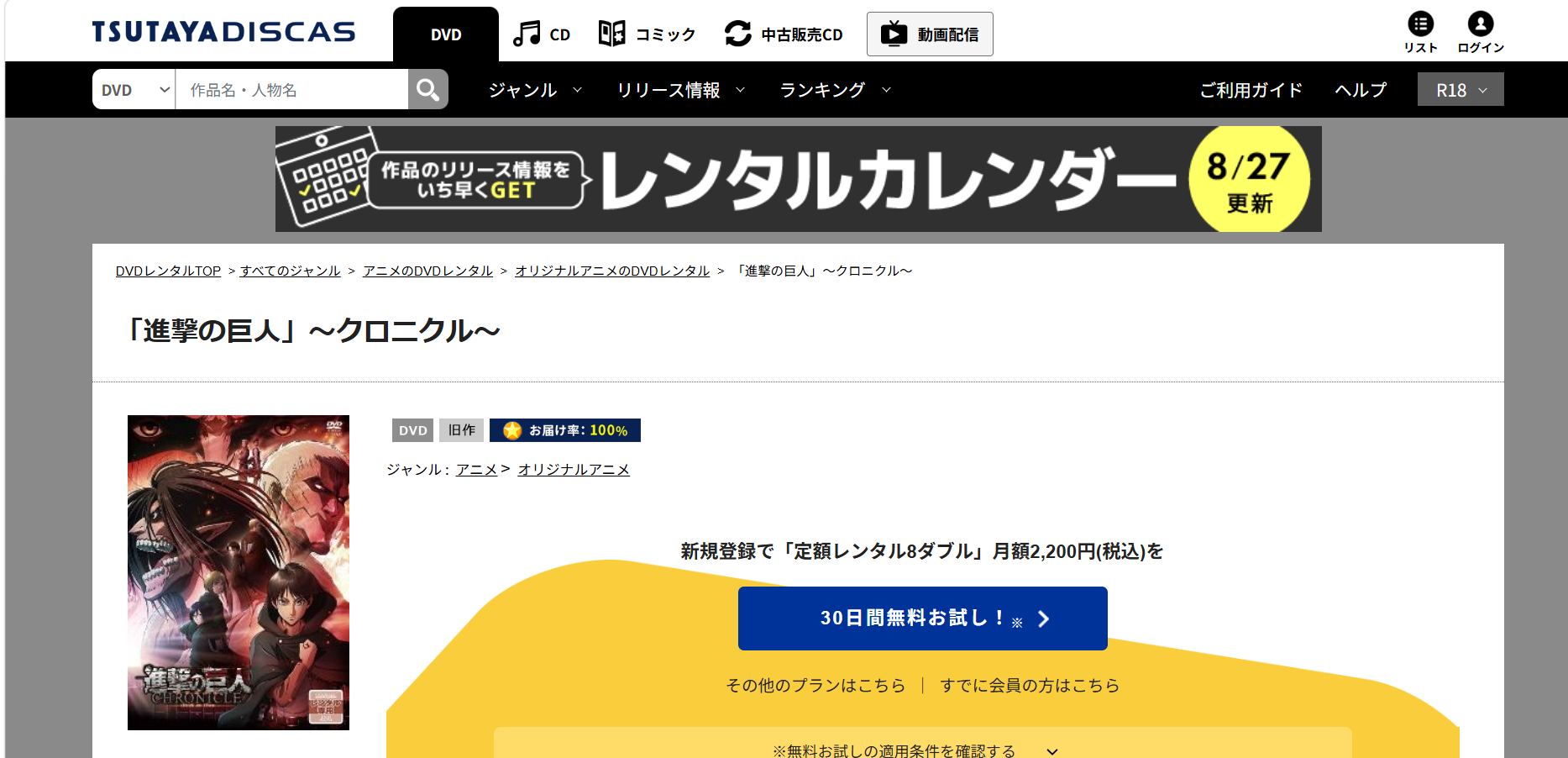Open すべてのジャンル breadcrumb link

click(291, 271)
